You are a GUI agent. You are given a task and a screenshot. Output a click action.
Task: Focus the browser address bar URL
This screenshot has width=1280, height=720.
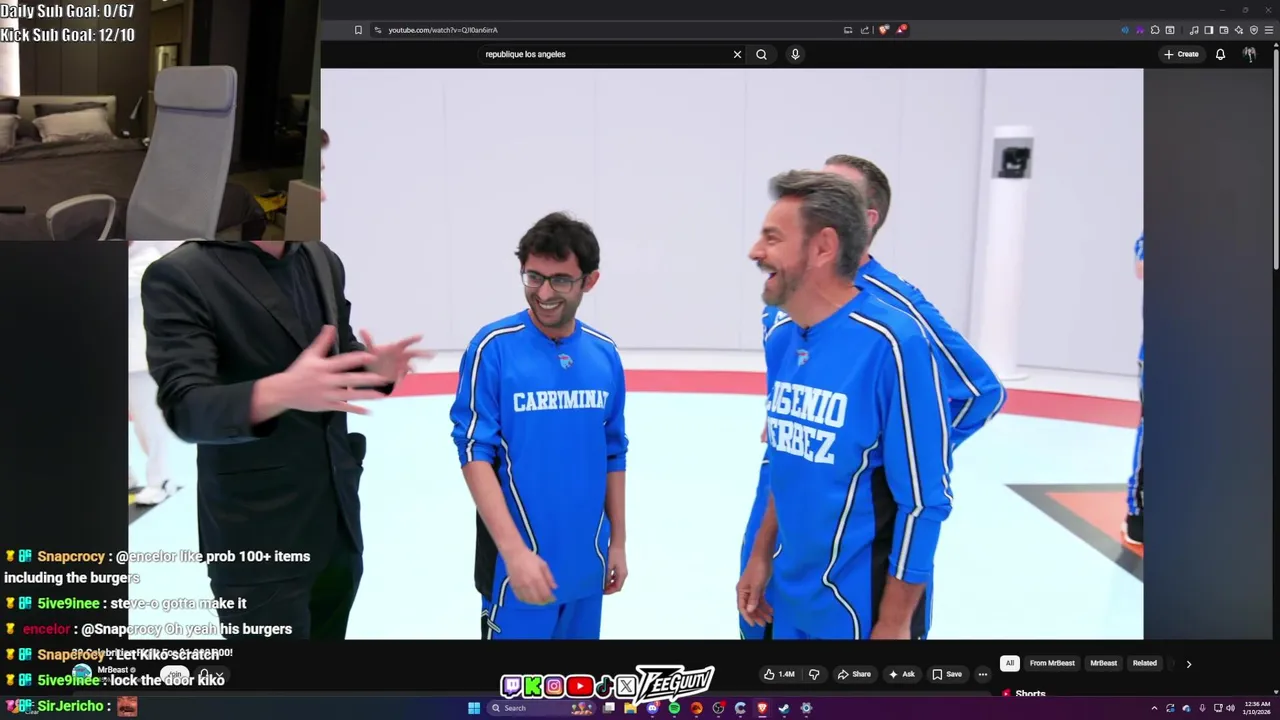[443, 30]
